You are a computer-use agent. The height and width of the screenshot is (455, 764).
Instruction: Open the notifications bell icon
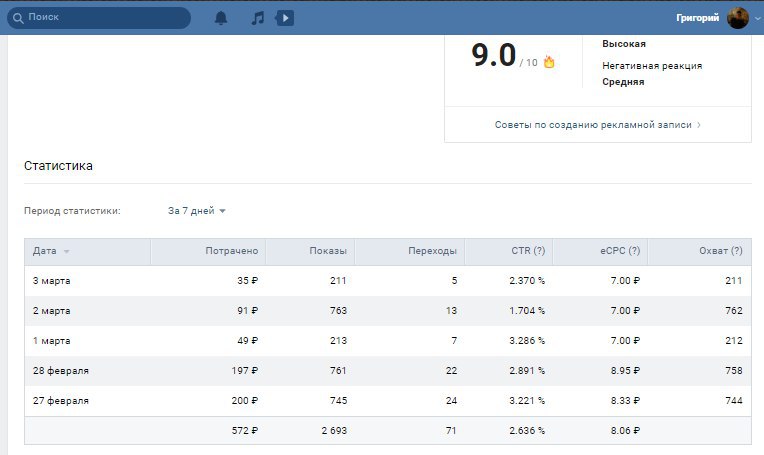tap(221, 18)
